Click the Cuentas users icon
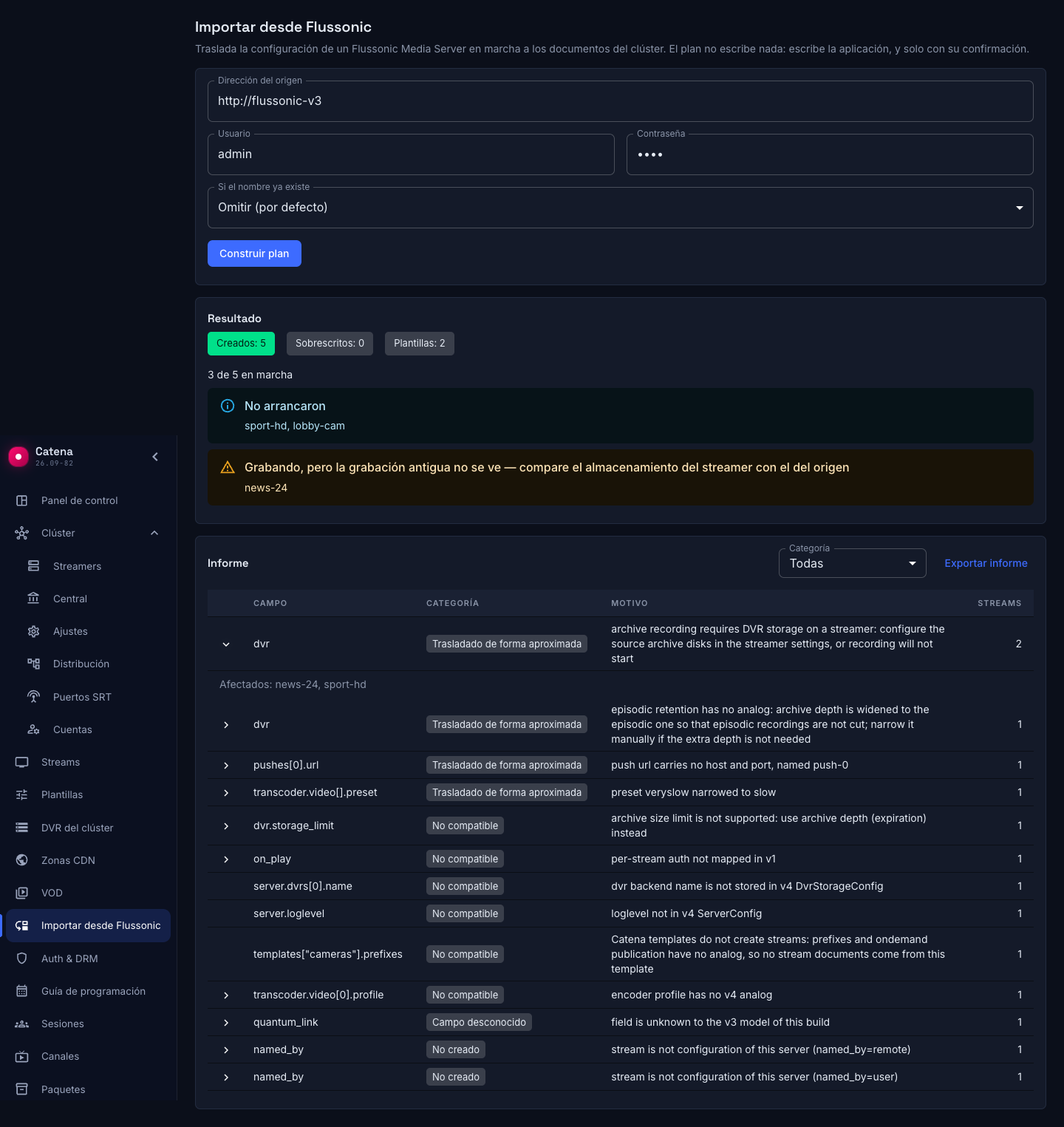The height and width of the screenshot is (1127, 1064). 34,729
